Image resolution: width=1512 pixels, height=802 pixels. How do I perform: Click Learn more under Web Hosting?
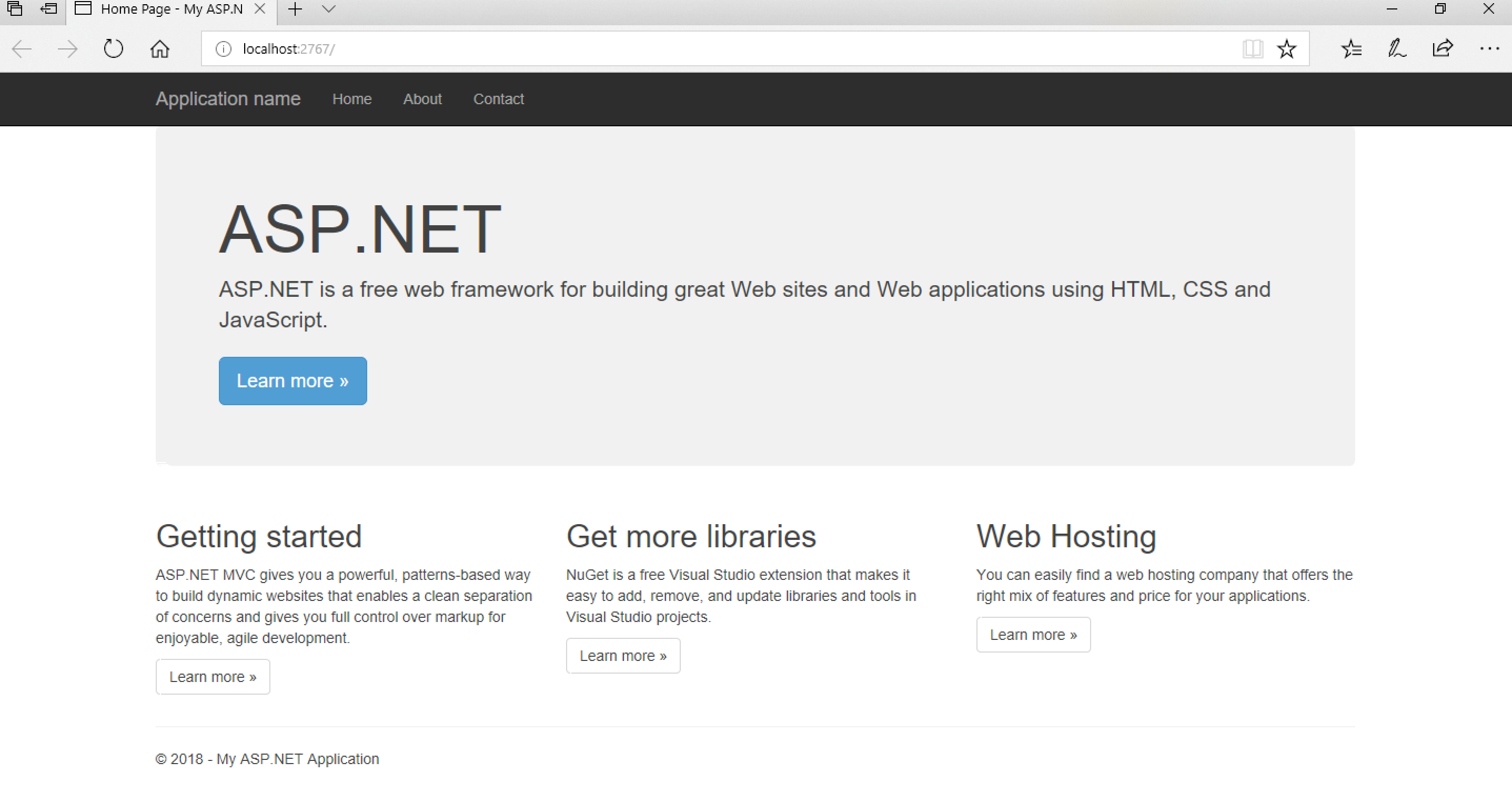[1033, 635]
